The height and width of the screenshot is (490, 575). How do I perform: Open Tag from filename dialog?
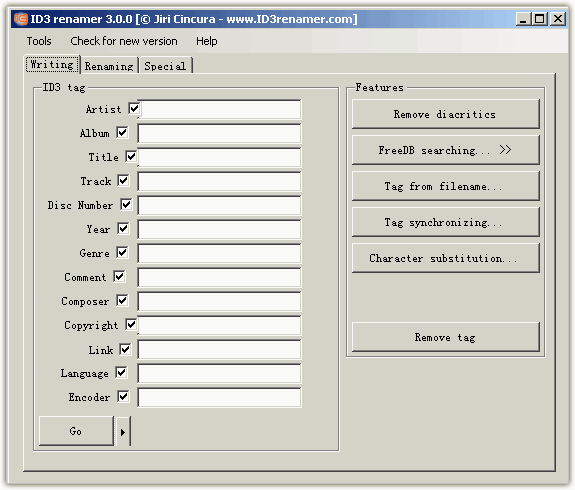pos(446,186)
